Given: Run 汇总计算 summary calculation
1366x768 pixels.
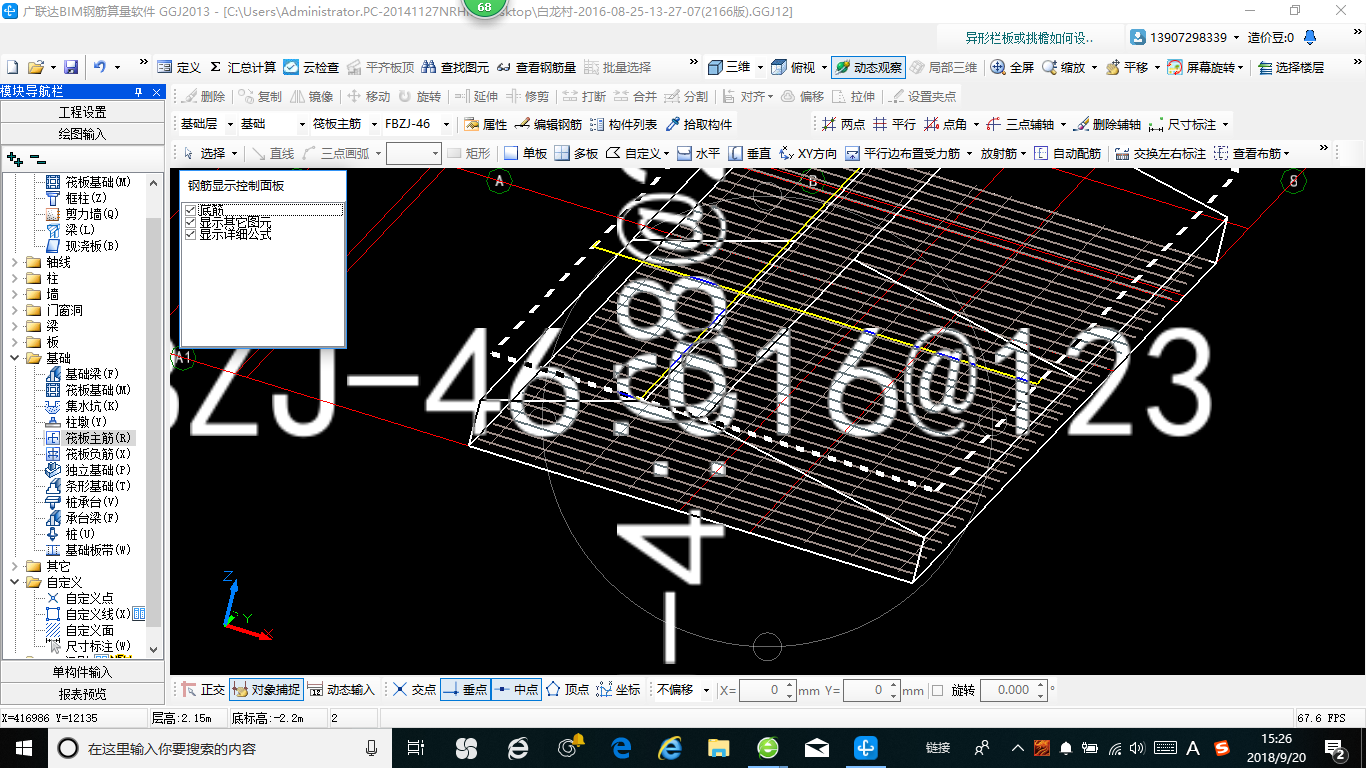Looking at the screenshot, I should pos(243,67).
